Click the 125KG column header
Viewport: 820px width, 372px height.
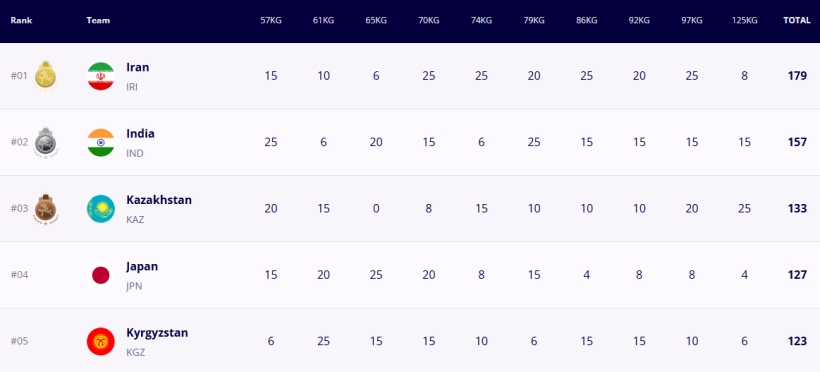tap(744, 21)
